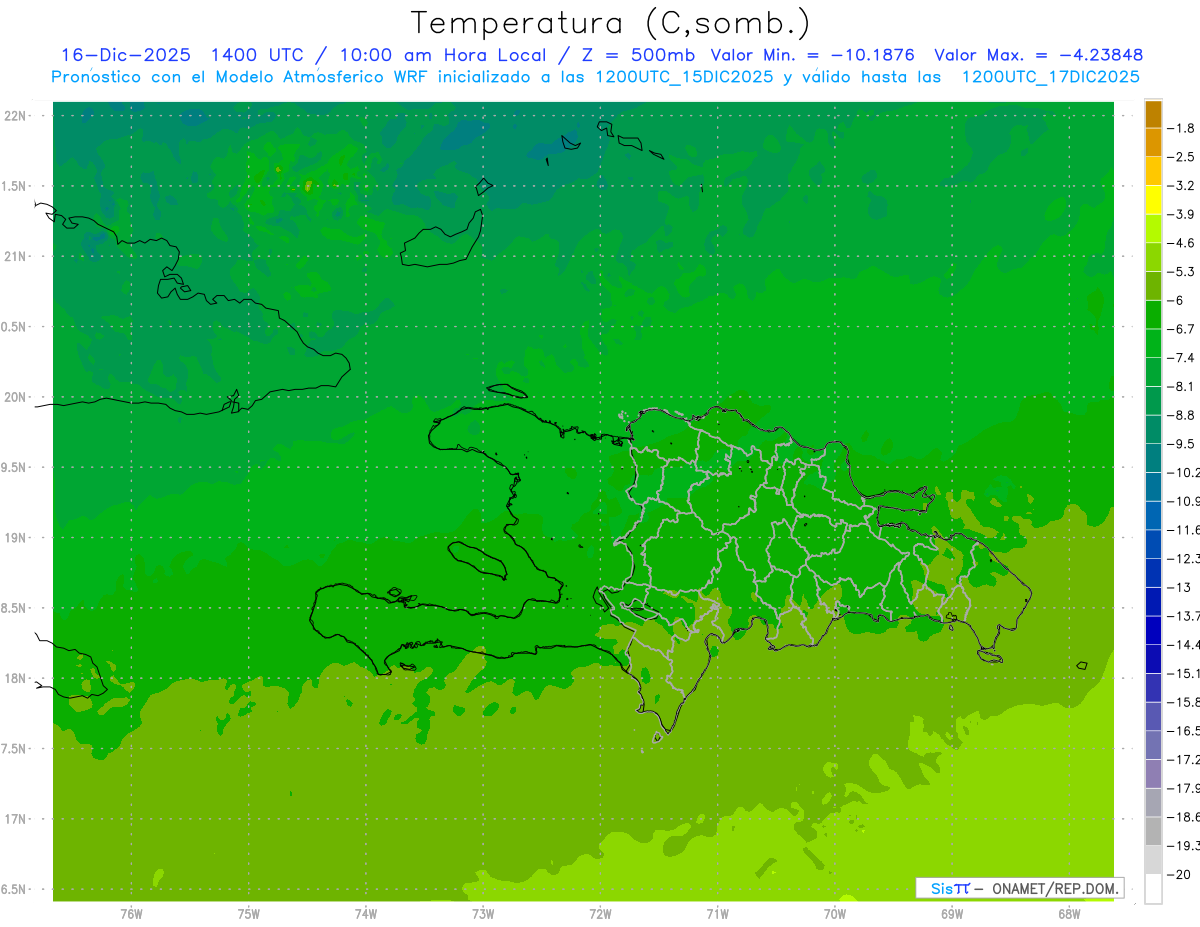Click the longitude label "72W"

pos(600,914)
